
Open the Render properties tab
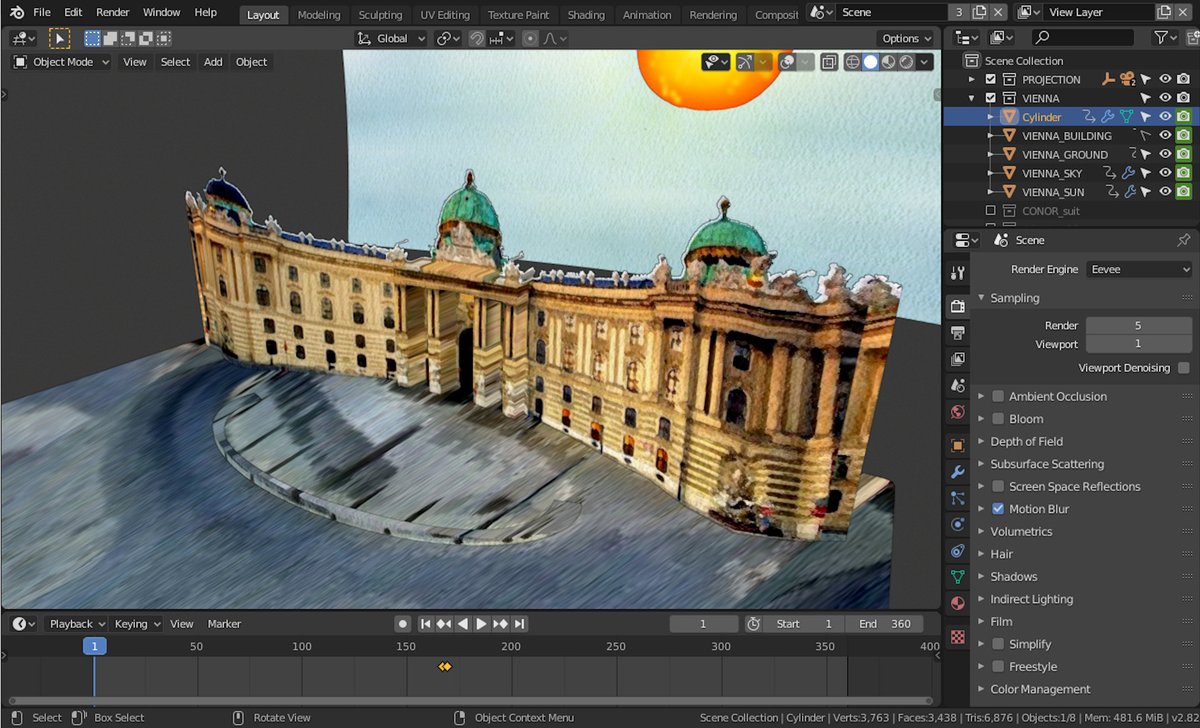(957, 306)
